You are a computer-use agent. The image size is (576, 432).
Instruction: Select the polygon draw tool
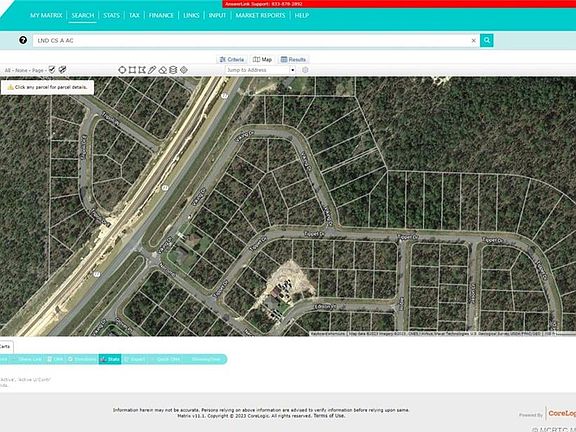point(142,70)
